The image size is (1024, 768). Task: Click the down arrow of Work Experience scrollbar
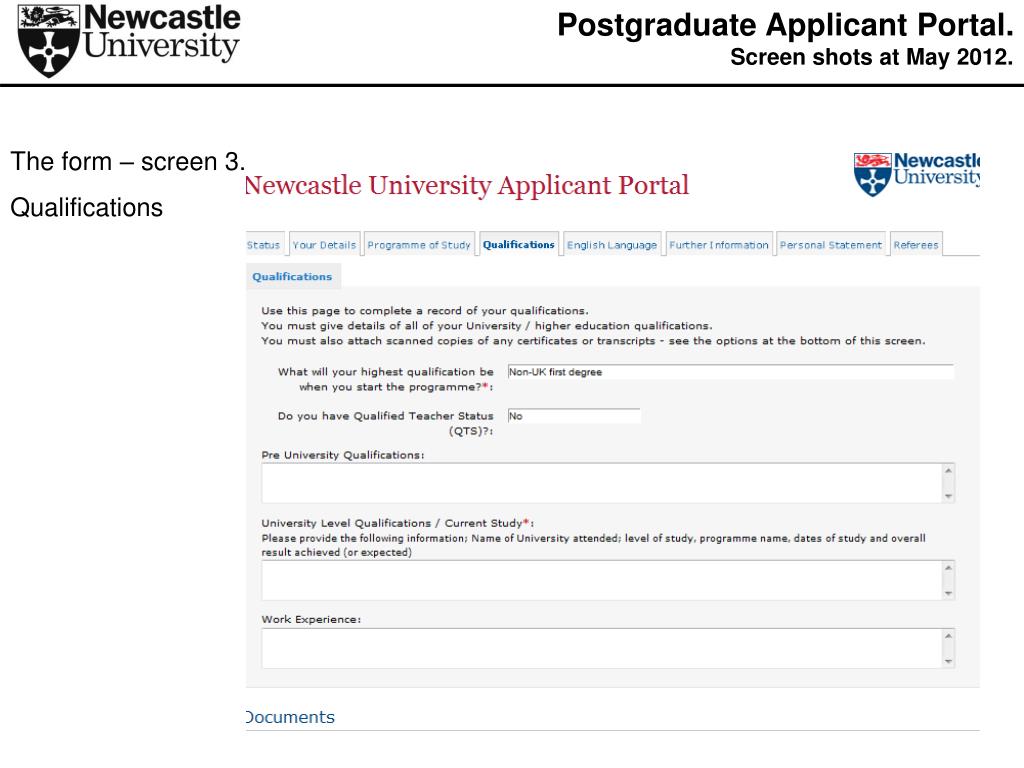[x=948, y=662]
